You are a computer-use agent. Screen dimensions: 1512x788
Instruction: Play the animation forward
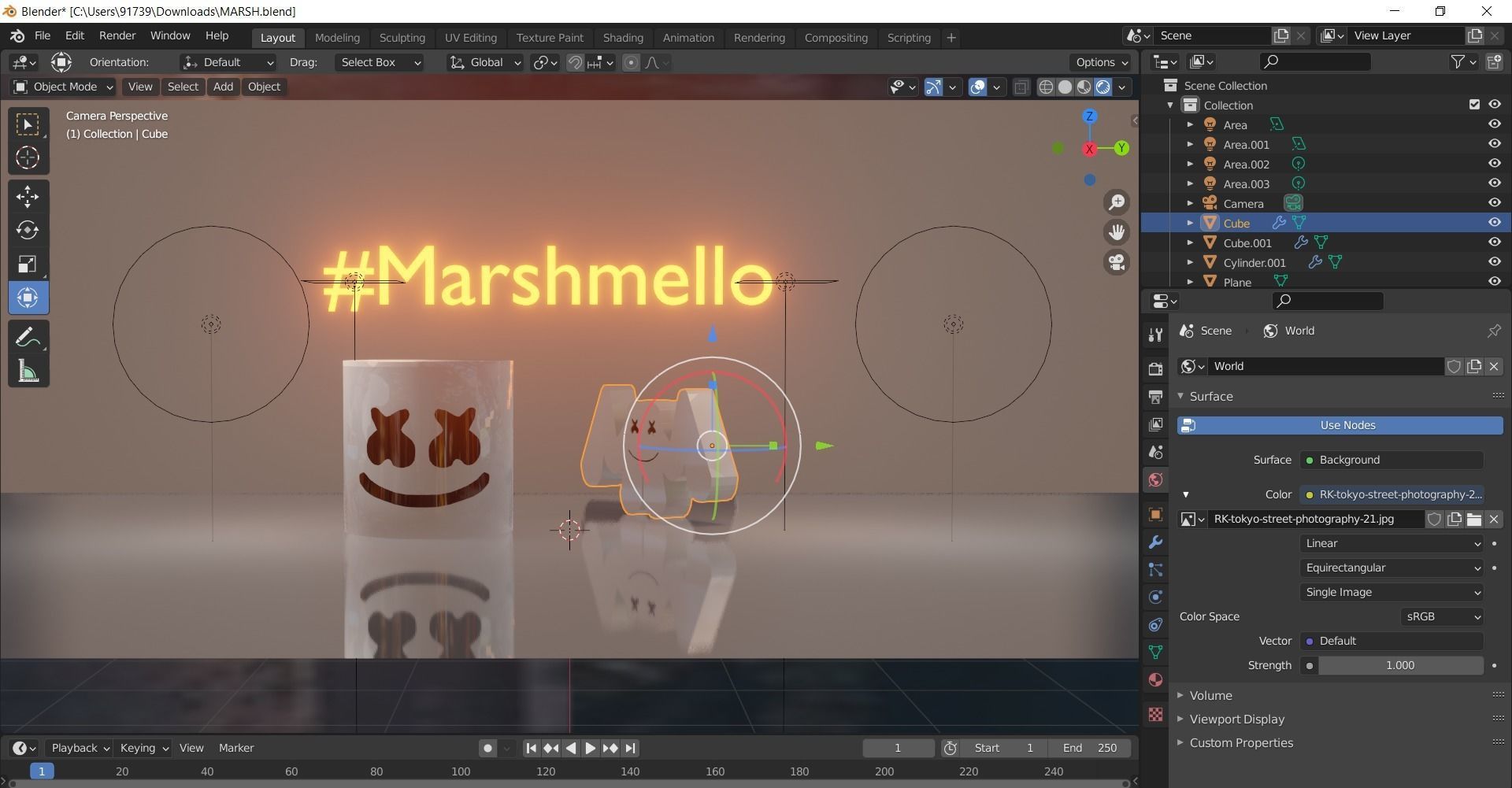click(591, 748)
